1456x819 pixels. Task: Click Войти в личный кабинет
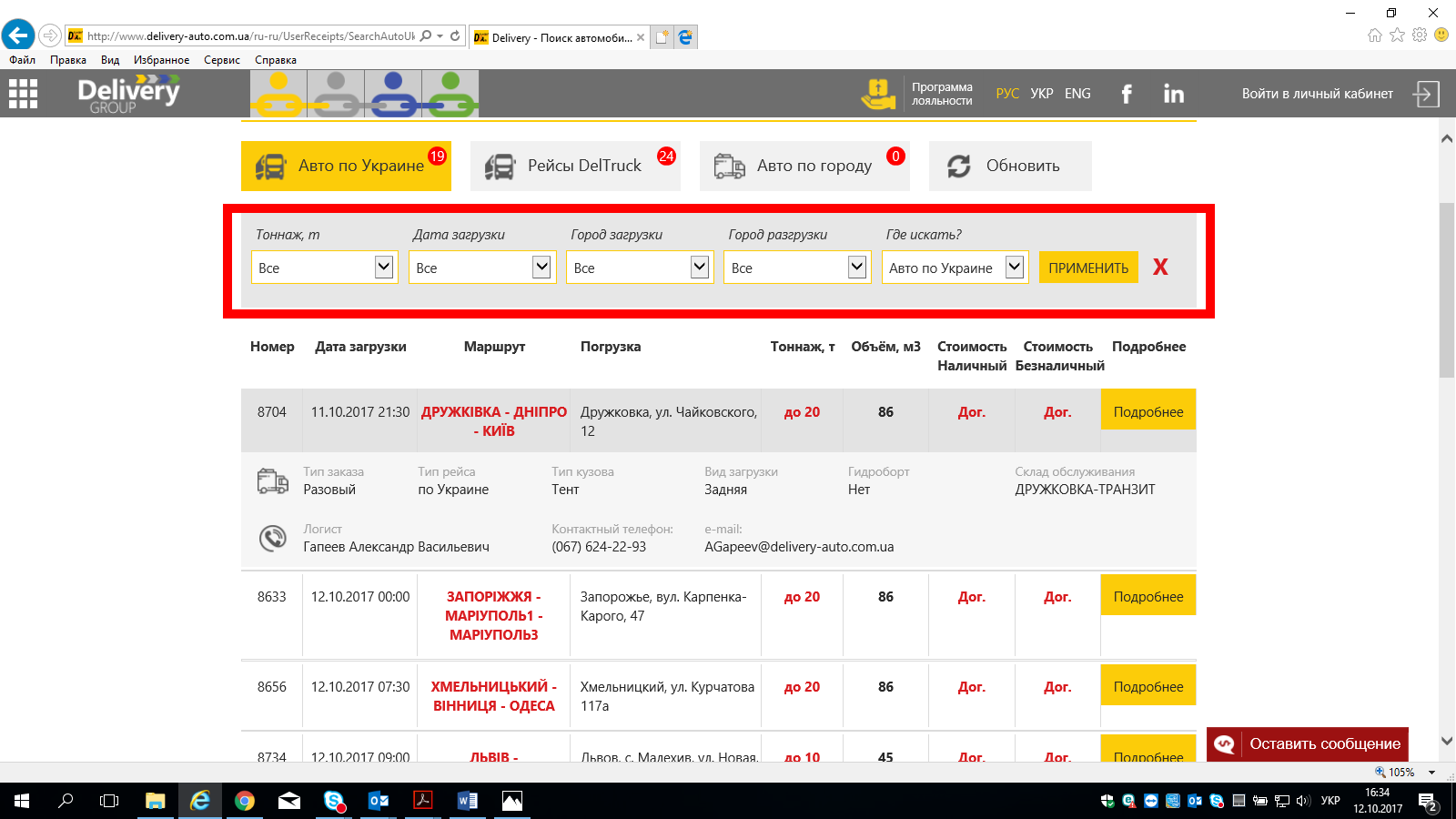click(x=1318, y=94)
